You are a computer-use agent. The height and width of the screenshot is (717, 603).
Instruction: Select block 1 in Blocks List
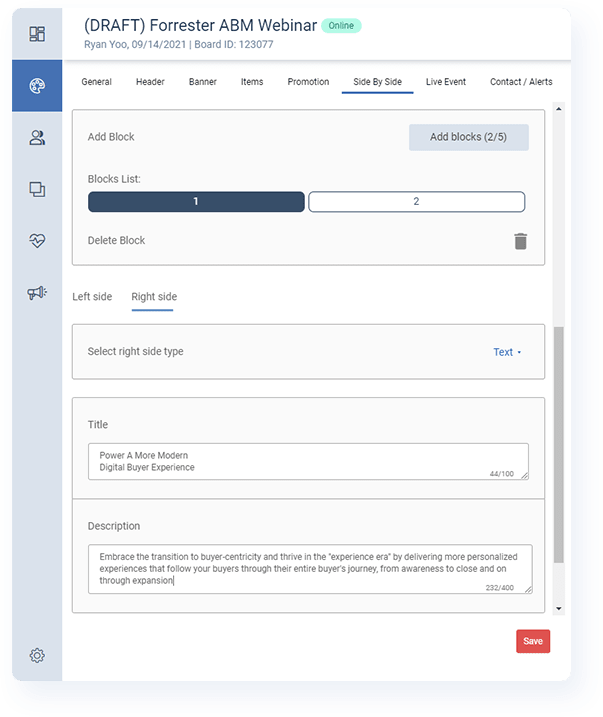(x=196, y=202)
